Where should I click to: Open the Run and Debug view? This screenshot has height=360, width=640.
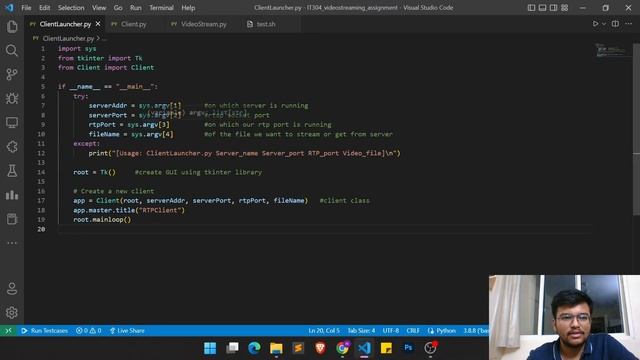(12, 98)
